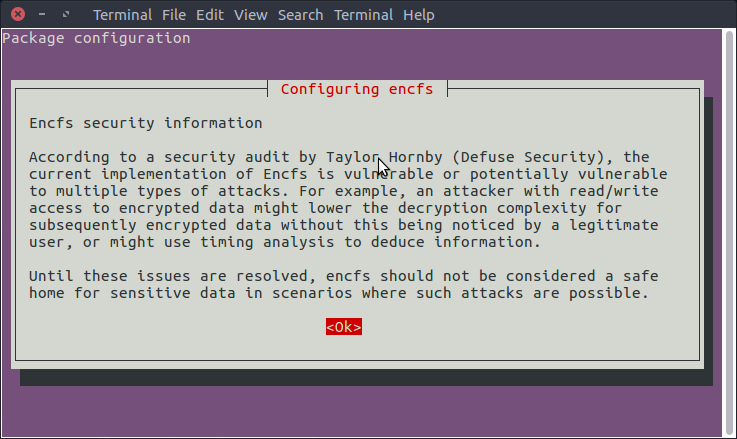This screenshot has height=439, width=737.
Task: Click the 'Package configuration' header text
Action: (96, 38)
